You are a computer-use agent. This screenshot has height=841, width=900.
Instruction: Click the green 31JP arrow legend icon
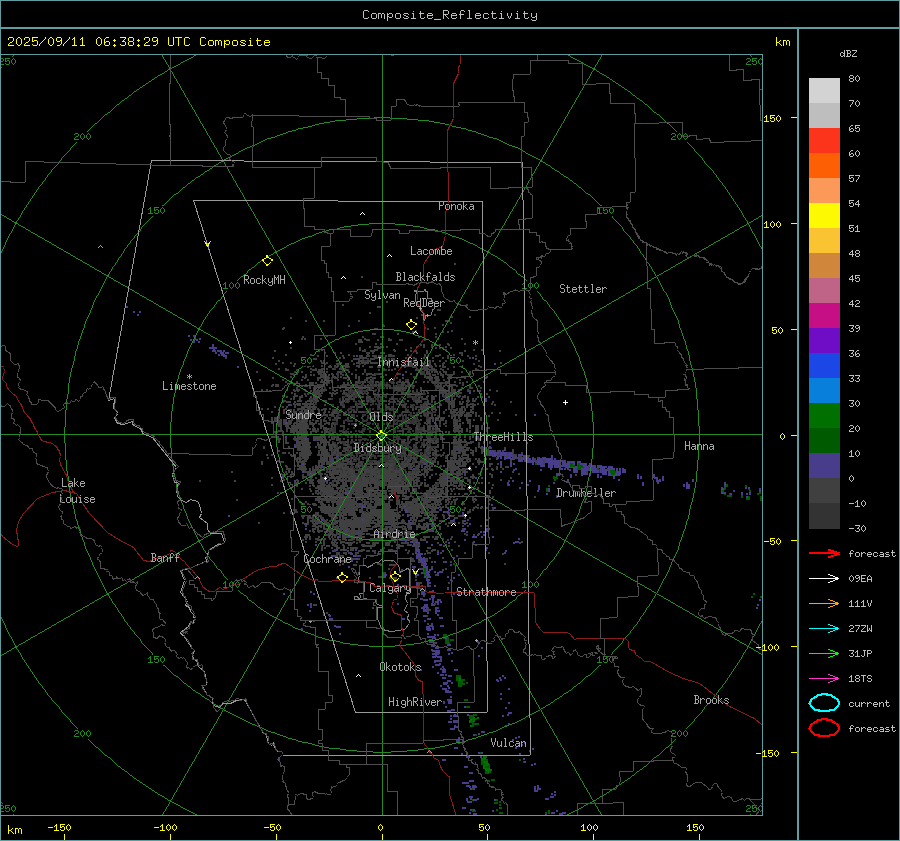pos(824,653)
